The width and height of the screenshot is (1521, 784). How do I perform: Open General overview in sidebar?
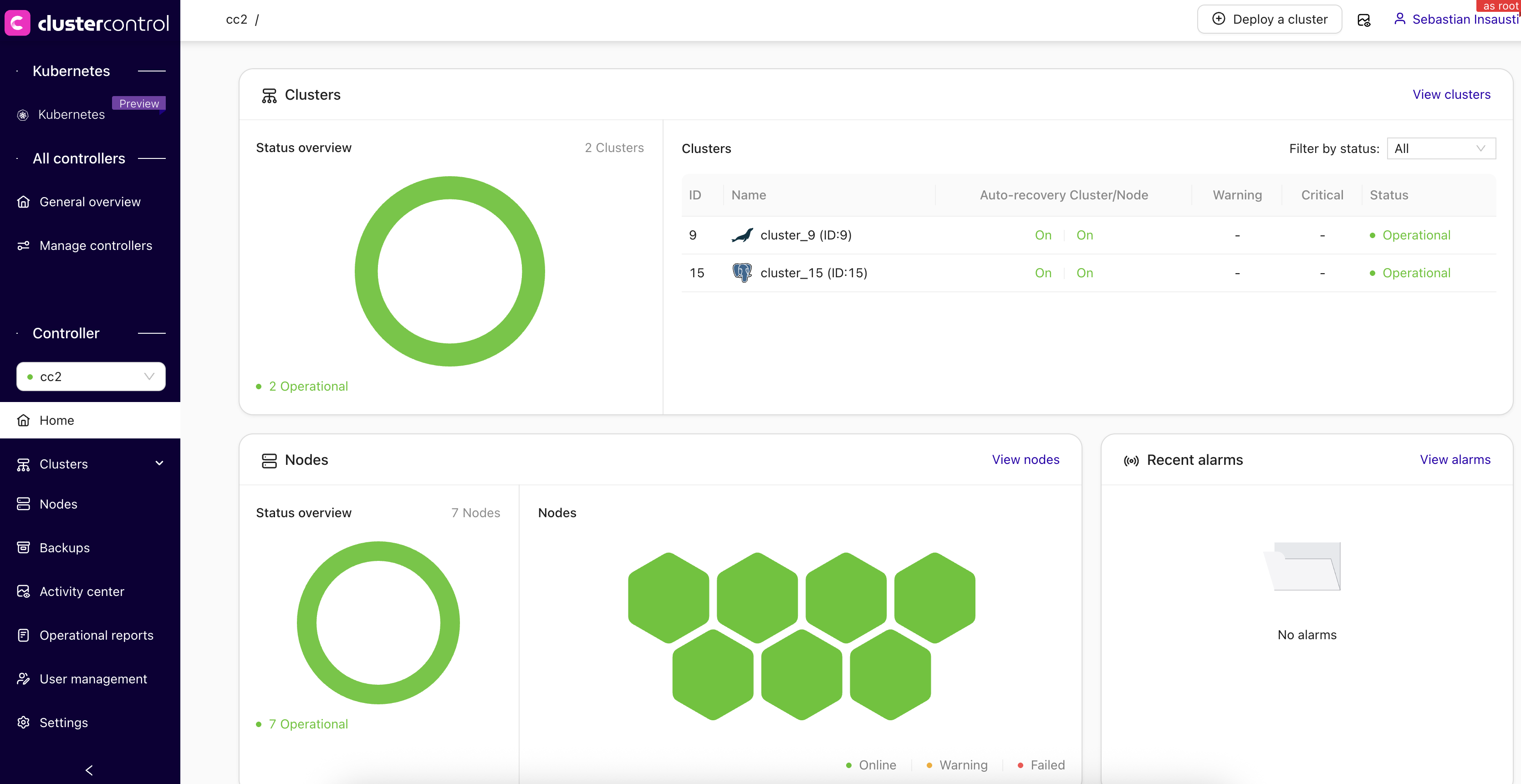[x=90, y=202]
